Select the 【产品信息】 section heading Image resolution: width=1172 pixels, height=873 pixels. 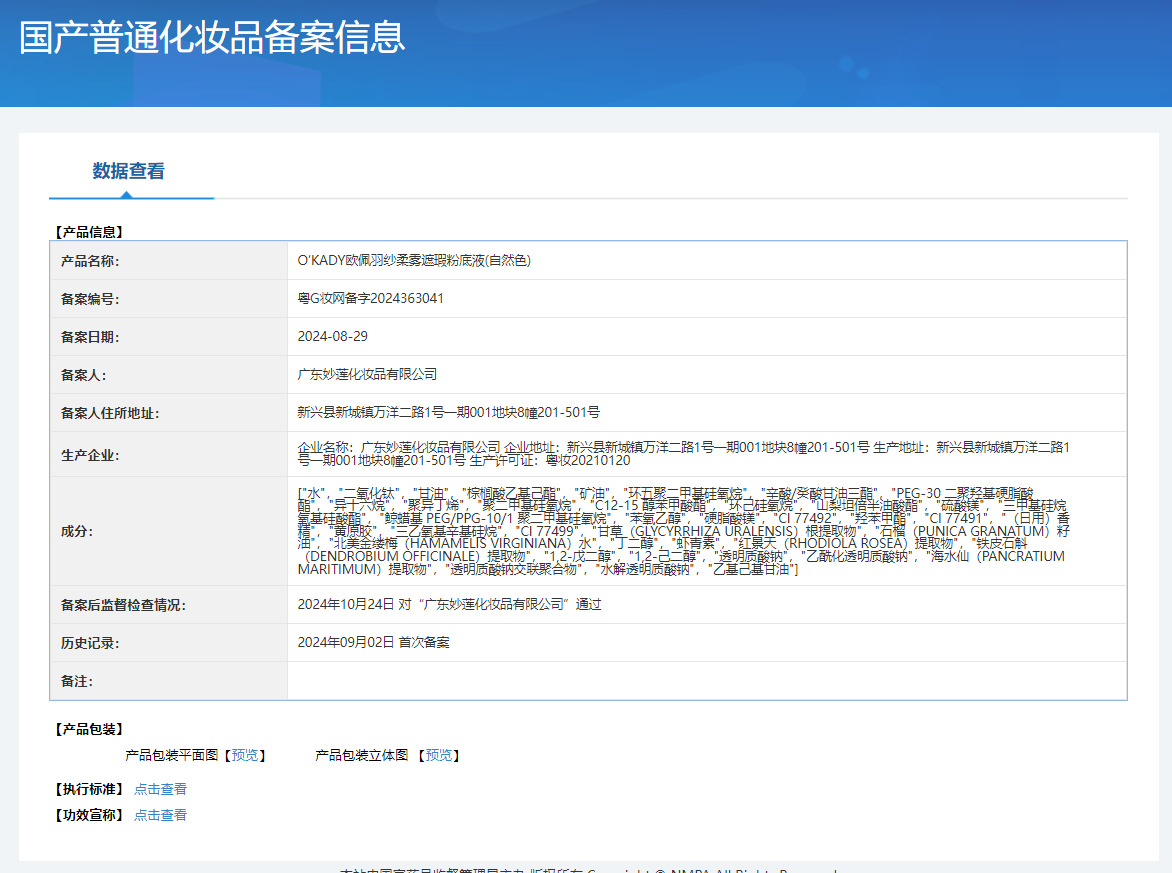89,232
